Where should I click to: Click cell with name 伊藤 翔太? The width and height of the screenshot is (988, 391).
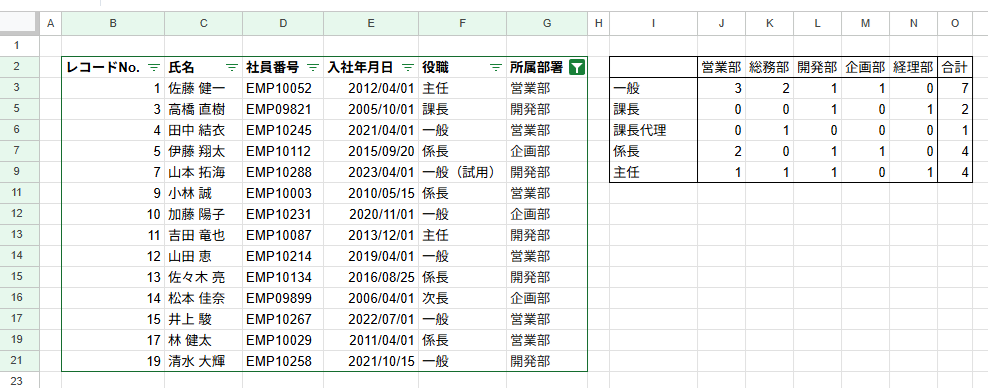(x=204, y=151)
